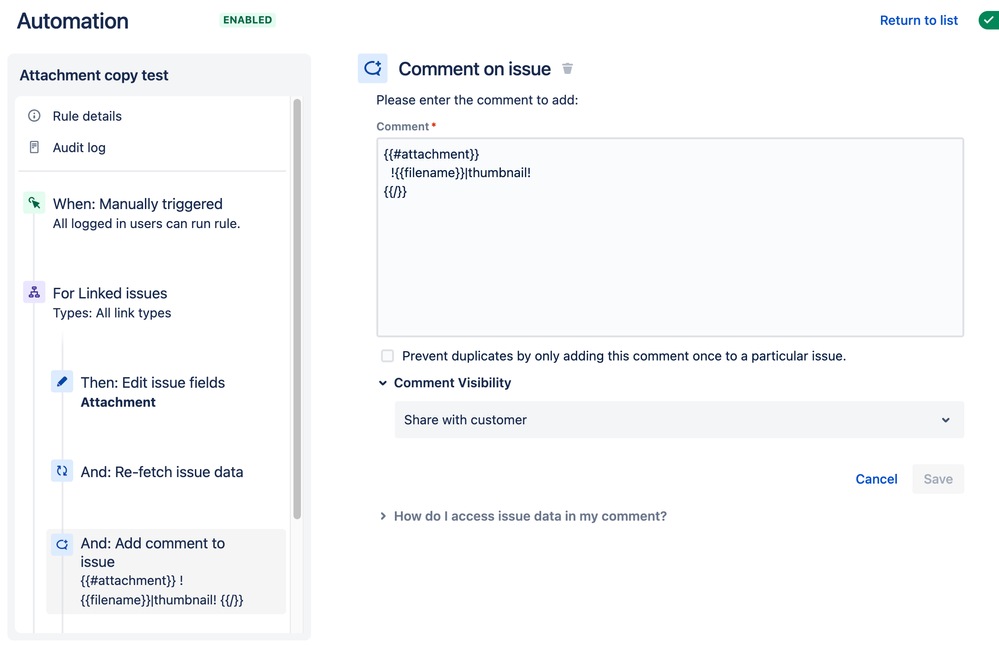The image size is (999, 645).
Task: Click the Re-fetch issue data refresh icon
Action: [62, 471]
